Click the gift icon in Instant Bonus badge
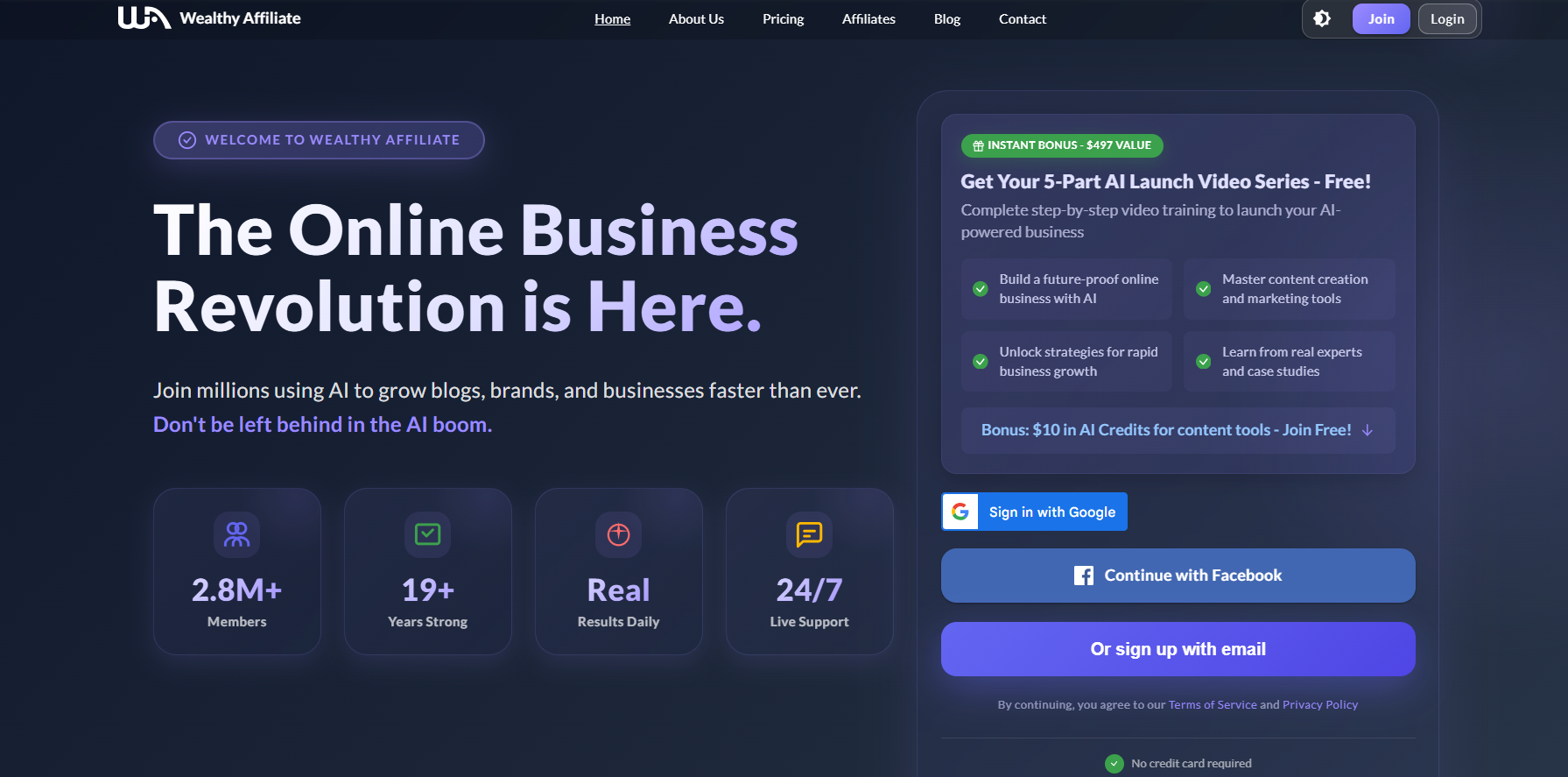 tap(978, 145)
